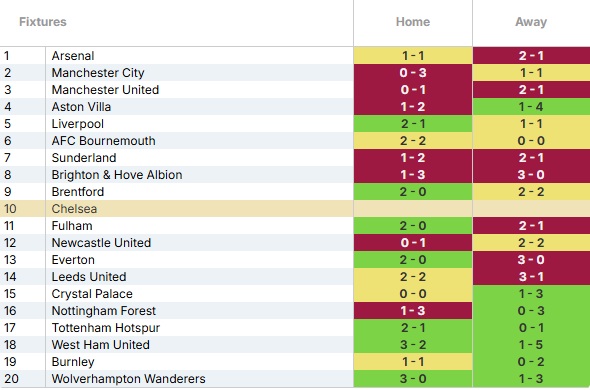Screen dimensions: 590x390
Task: Click West Ham United away score 1 - 5
Action: [x=531, y=345]
